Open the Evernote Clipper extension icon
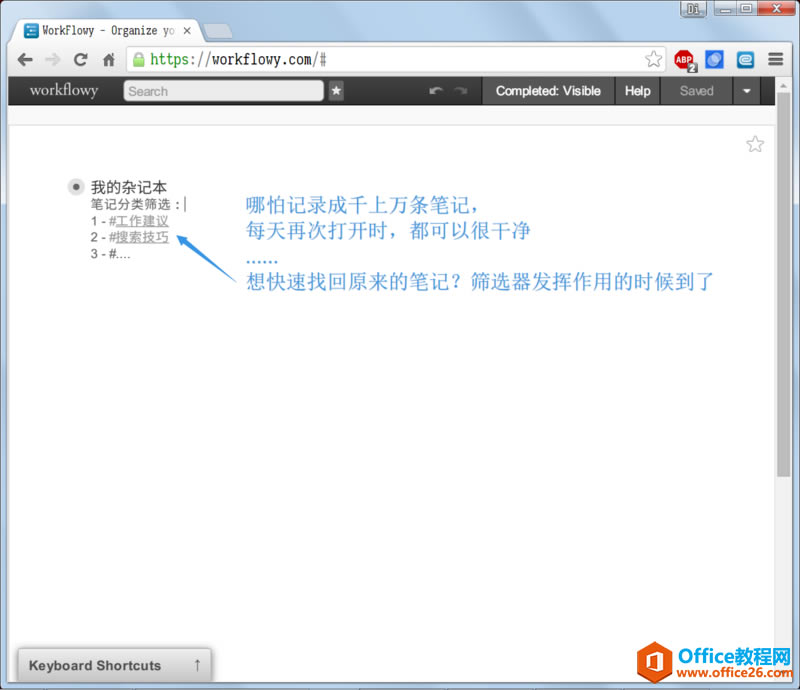Viewport: 800px width, 690px height. pyautogui.click(x=744, y=60)
